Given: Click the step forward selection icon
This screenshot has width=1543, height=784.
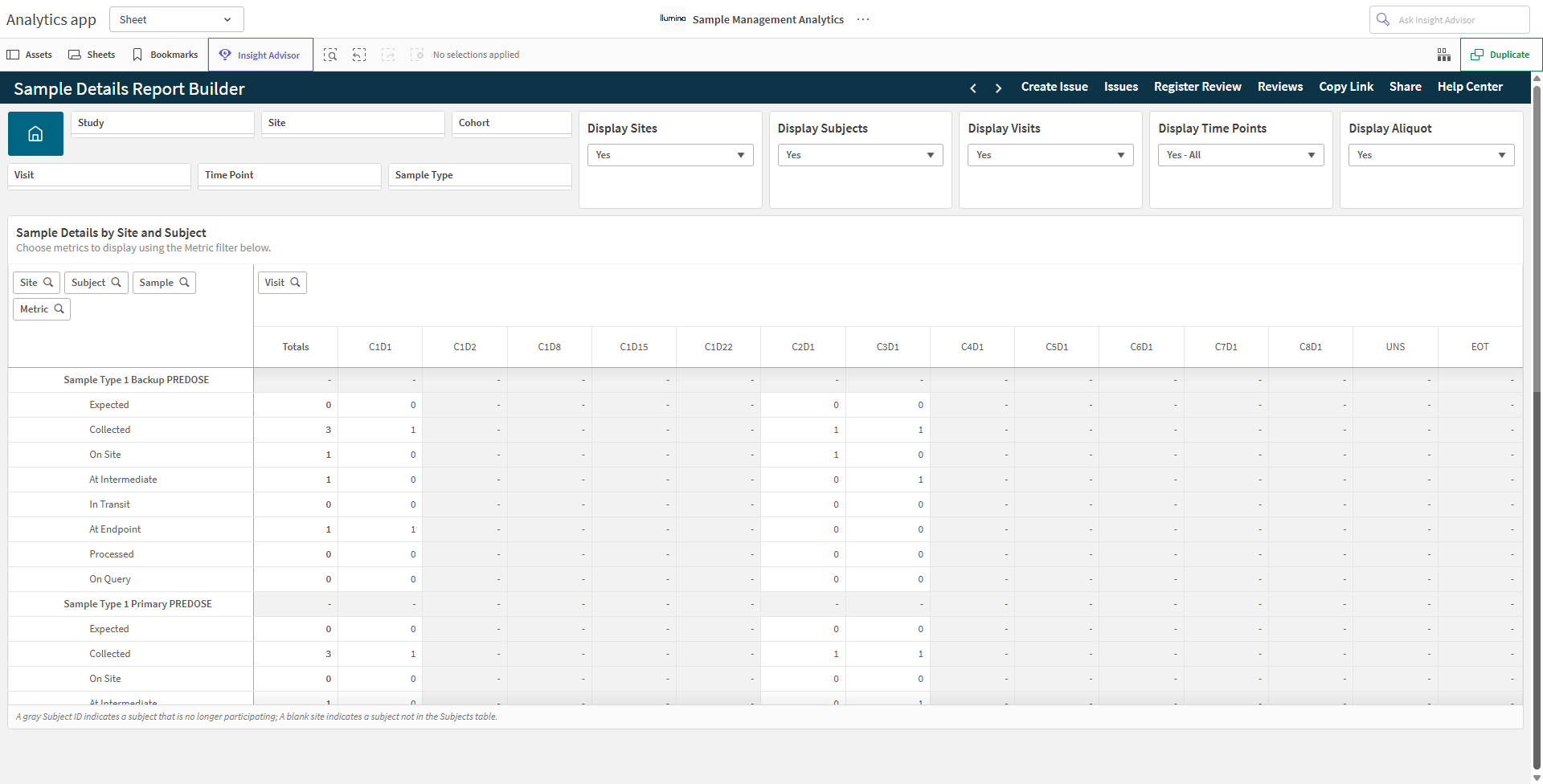Looking at the screenshot, I should (388, 55).
